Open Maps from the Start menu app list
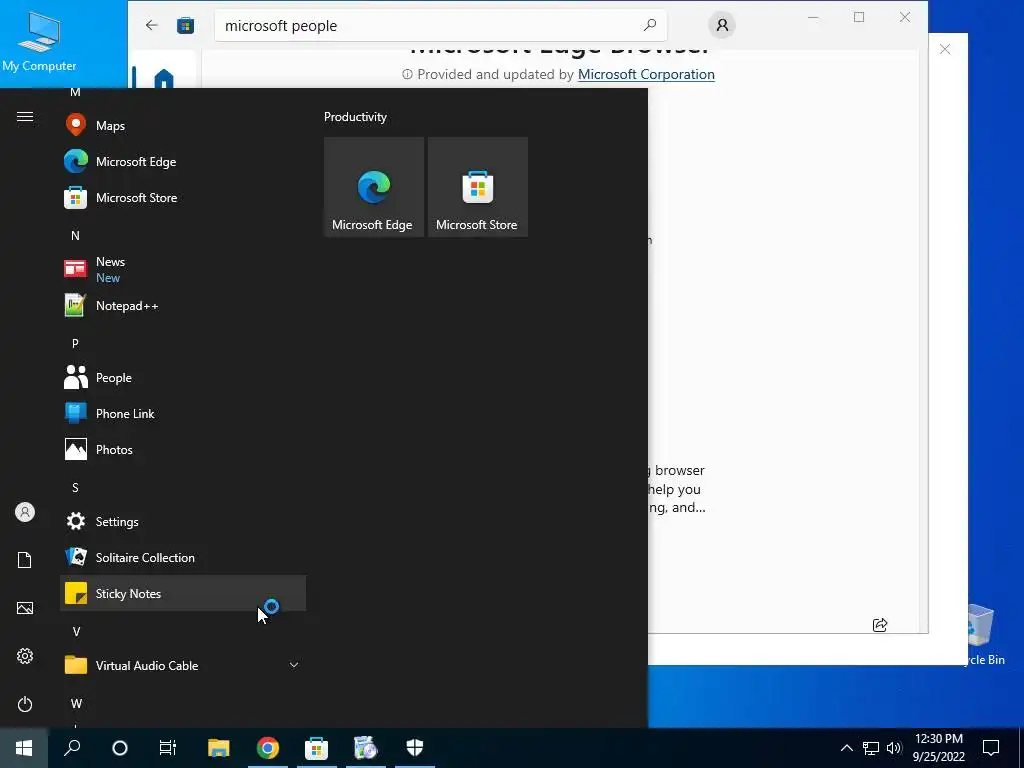 (183, 125)
